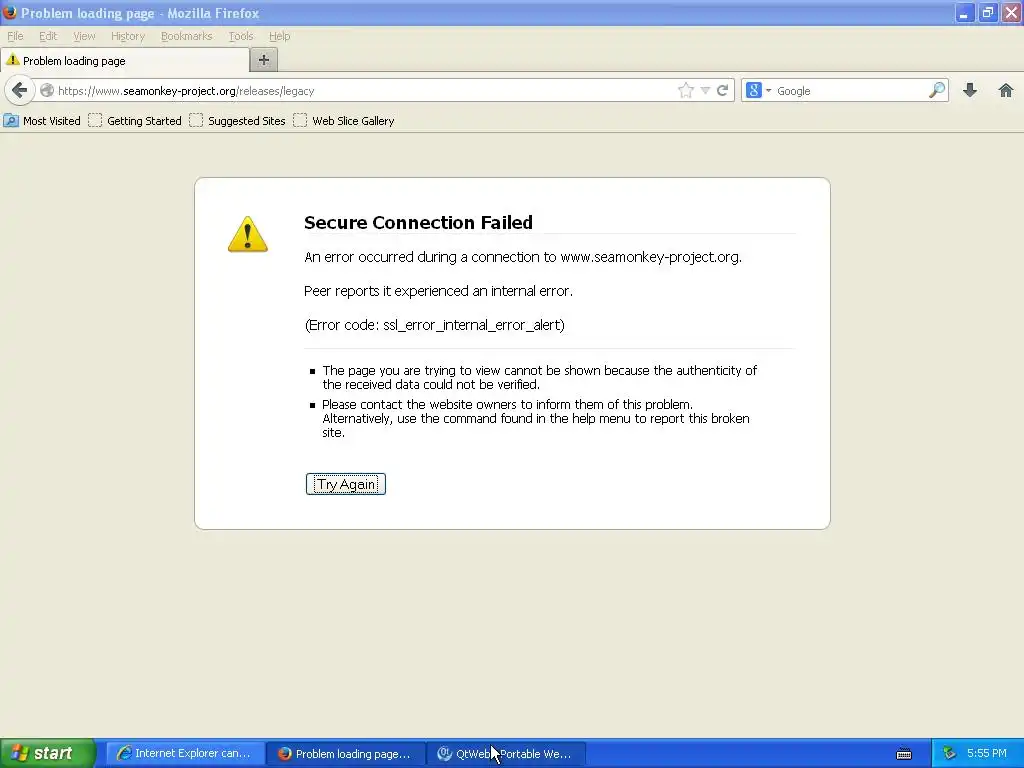Screen dimensions: 1024x768
Task: Open the Getting Started bookmark
Action: [x=135, y=121]
